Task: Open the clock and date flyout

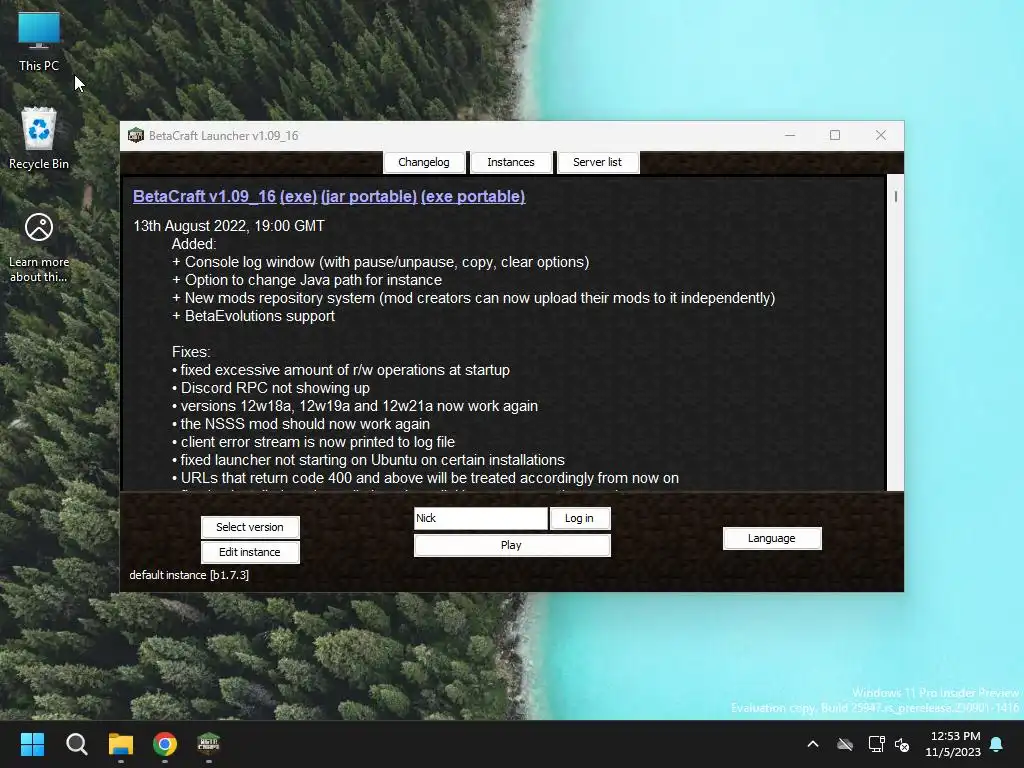Action: 953,744
